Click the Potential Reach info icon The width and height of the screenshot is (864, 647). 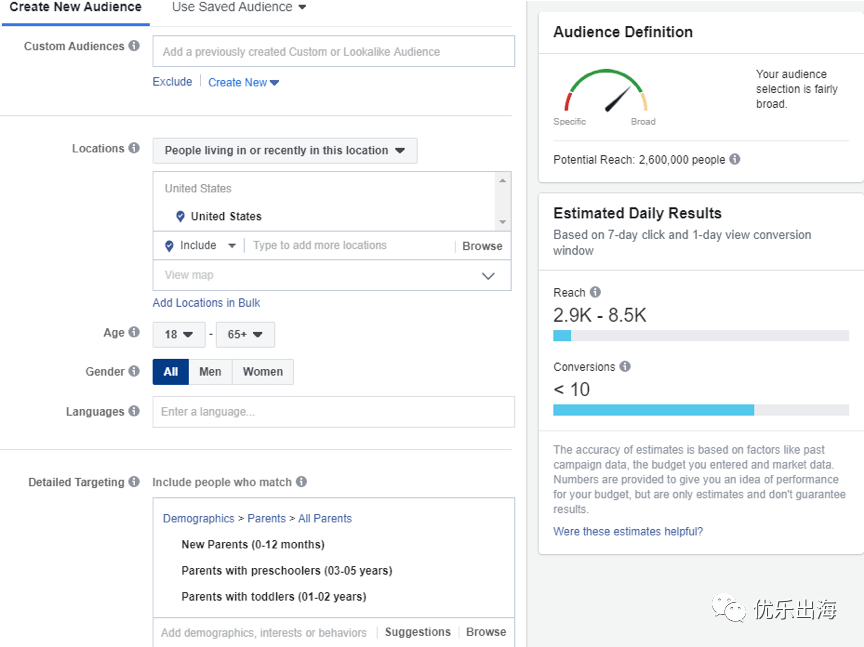pyautogui.click(x=735, y=160)
